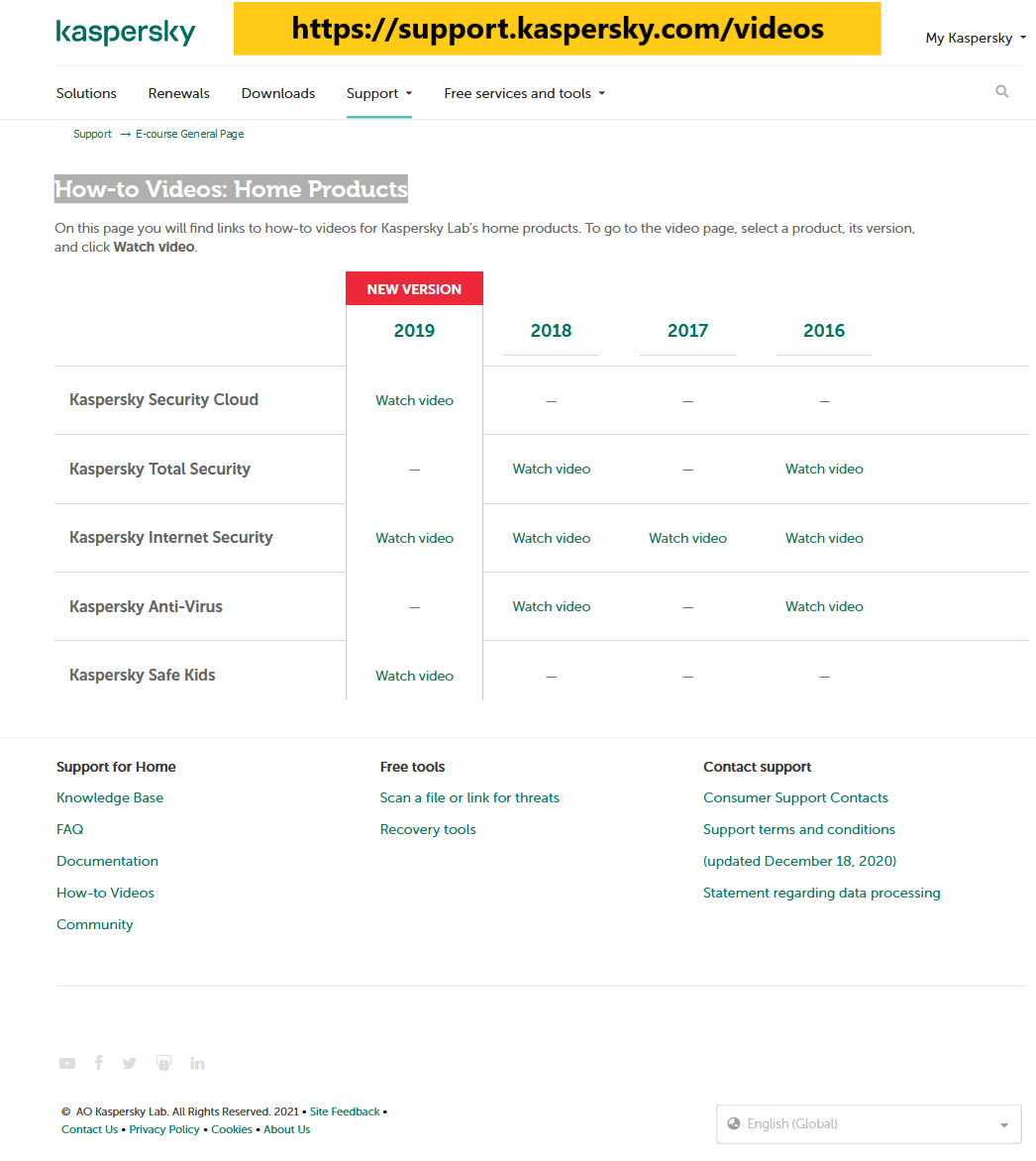This screenshot has height=1161, width=1036.
Task: Open Kaspersky Facebook page icon
Action: 98,1063
